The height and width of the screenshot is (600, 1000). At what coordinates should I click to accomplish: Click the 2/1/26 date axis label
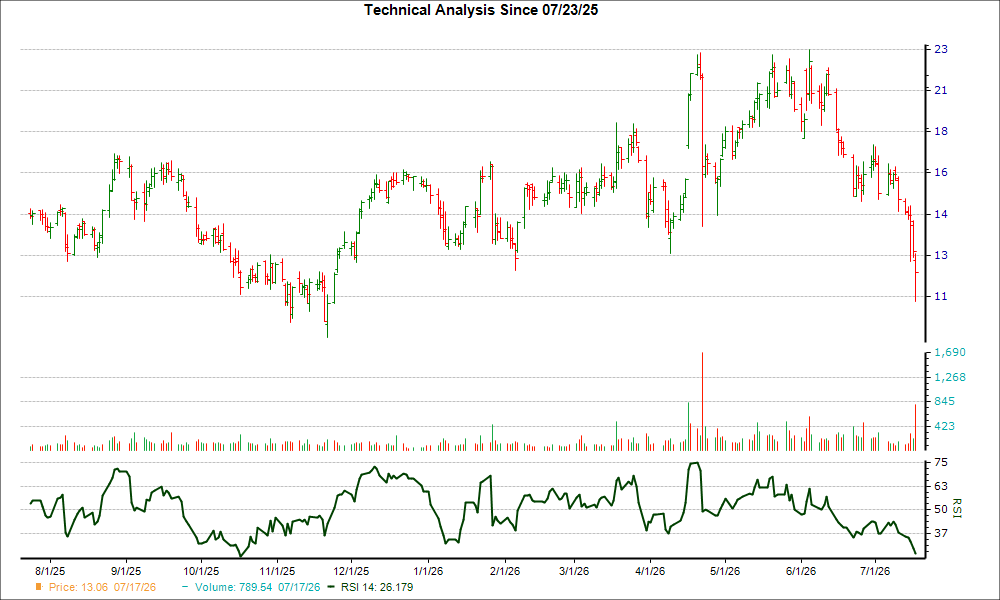[504, 571]
